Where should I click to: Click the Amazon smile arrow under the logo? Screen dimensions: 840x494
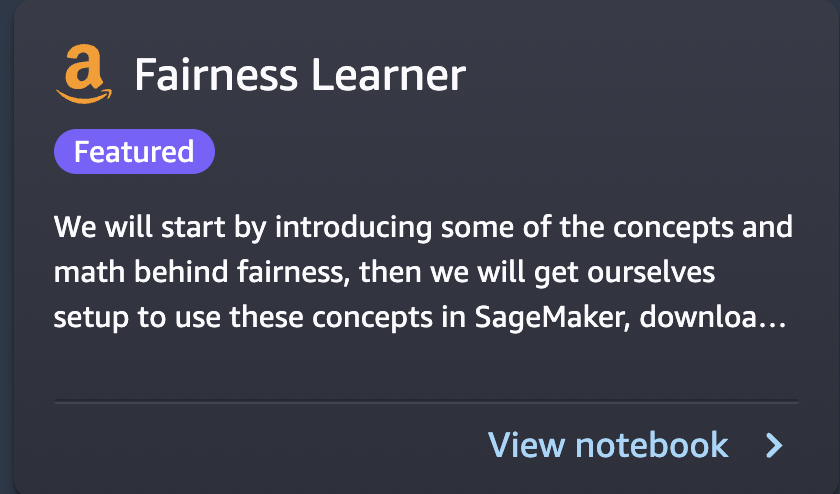coord(84,96)
